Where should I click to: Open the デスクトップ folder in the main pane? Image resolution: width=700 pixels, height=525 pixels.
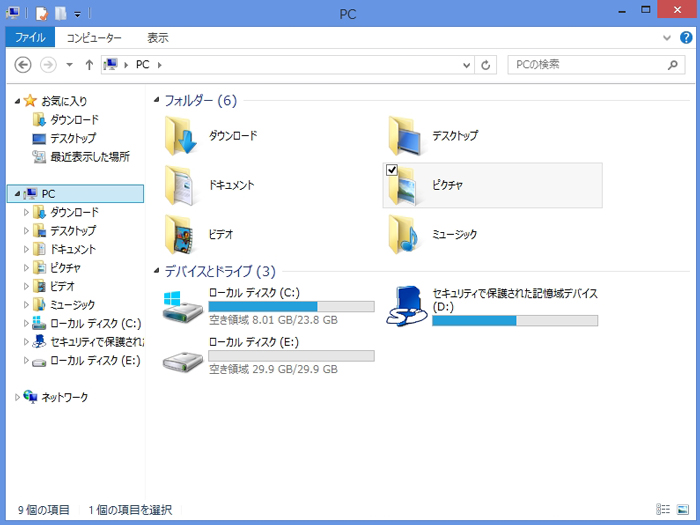coord(433,136)
